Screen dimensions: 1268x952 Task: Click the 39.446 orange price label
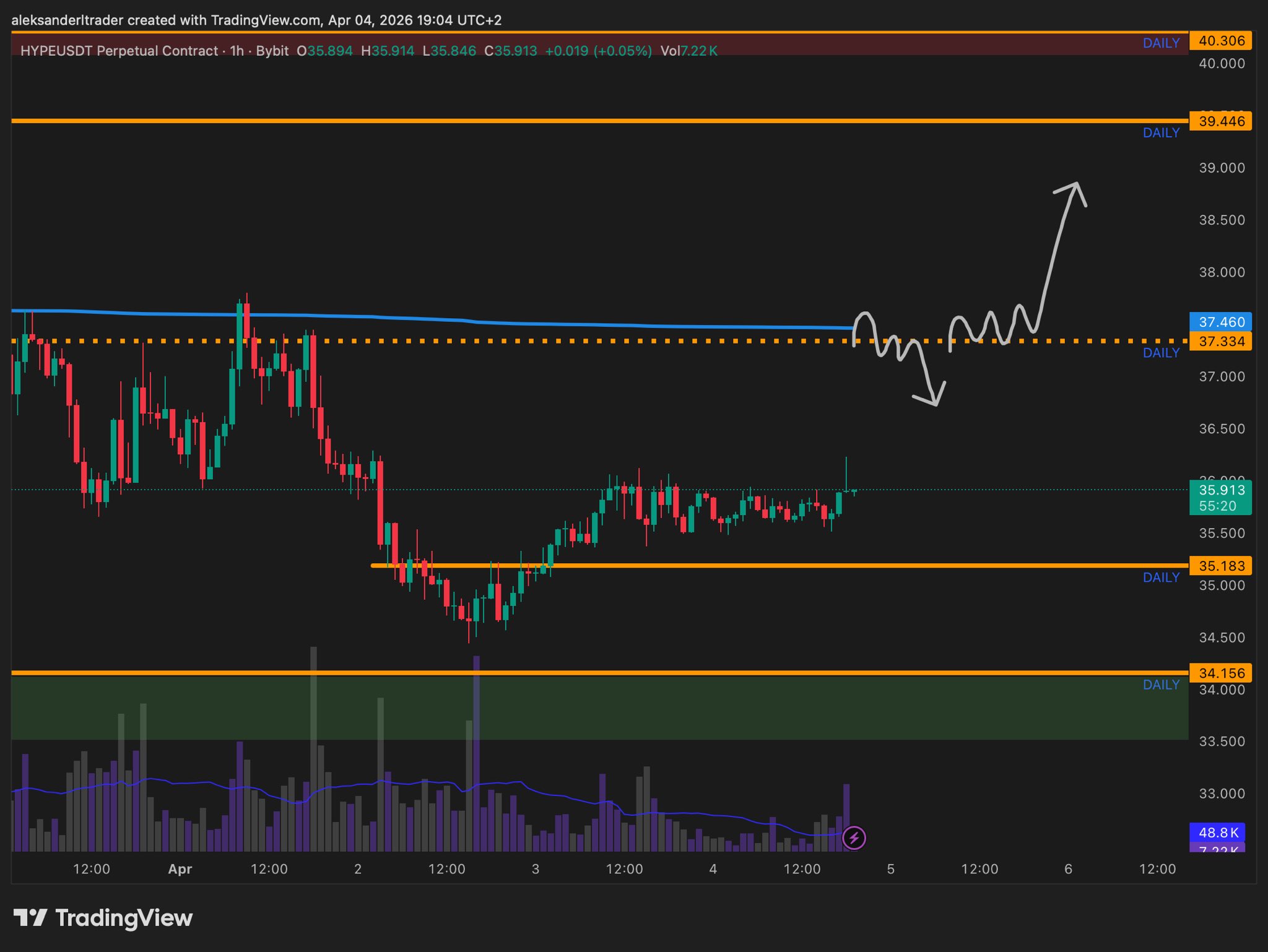(x=1220, y=121)
